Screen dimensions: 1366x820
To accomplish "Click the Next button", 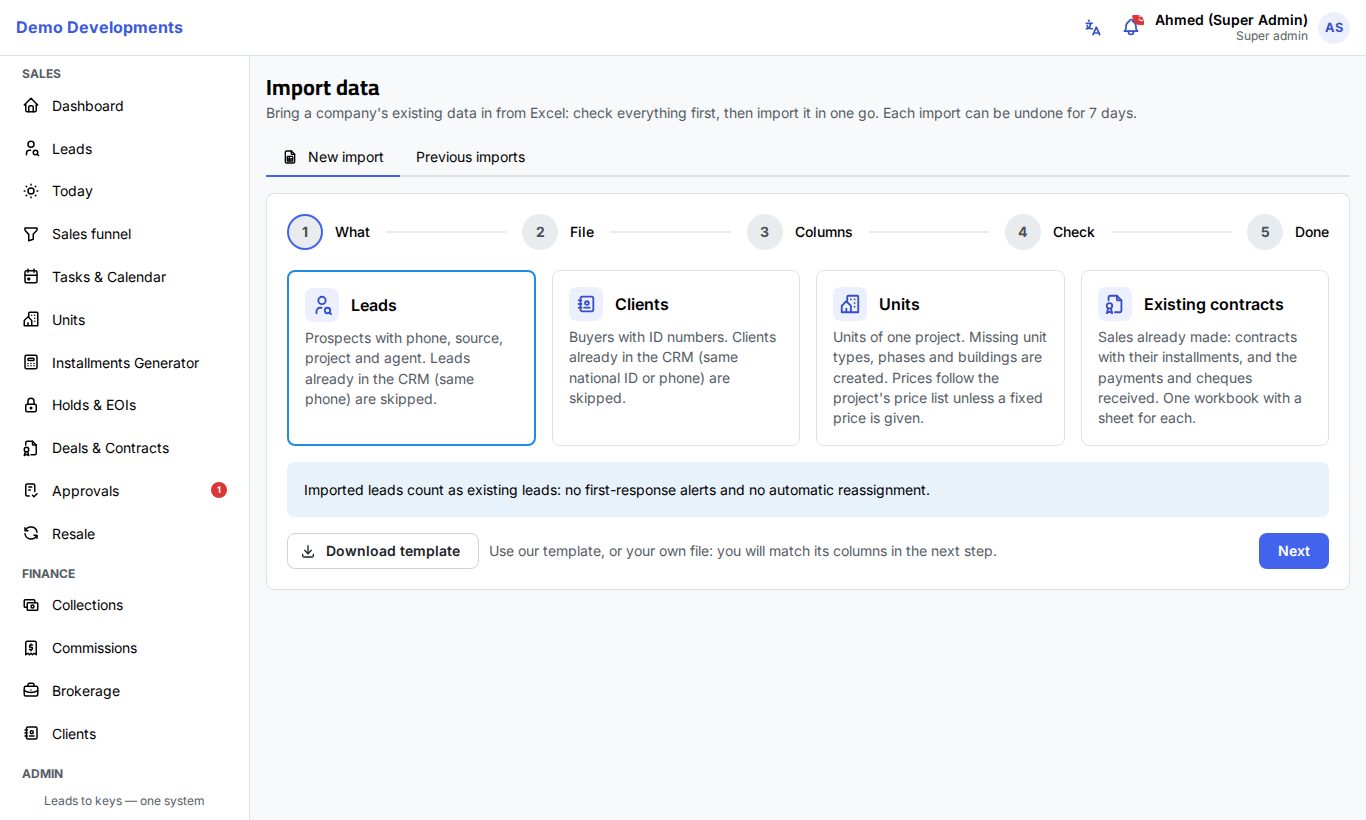I will point(1293,551).
